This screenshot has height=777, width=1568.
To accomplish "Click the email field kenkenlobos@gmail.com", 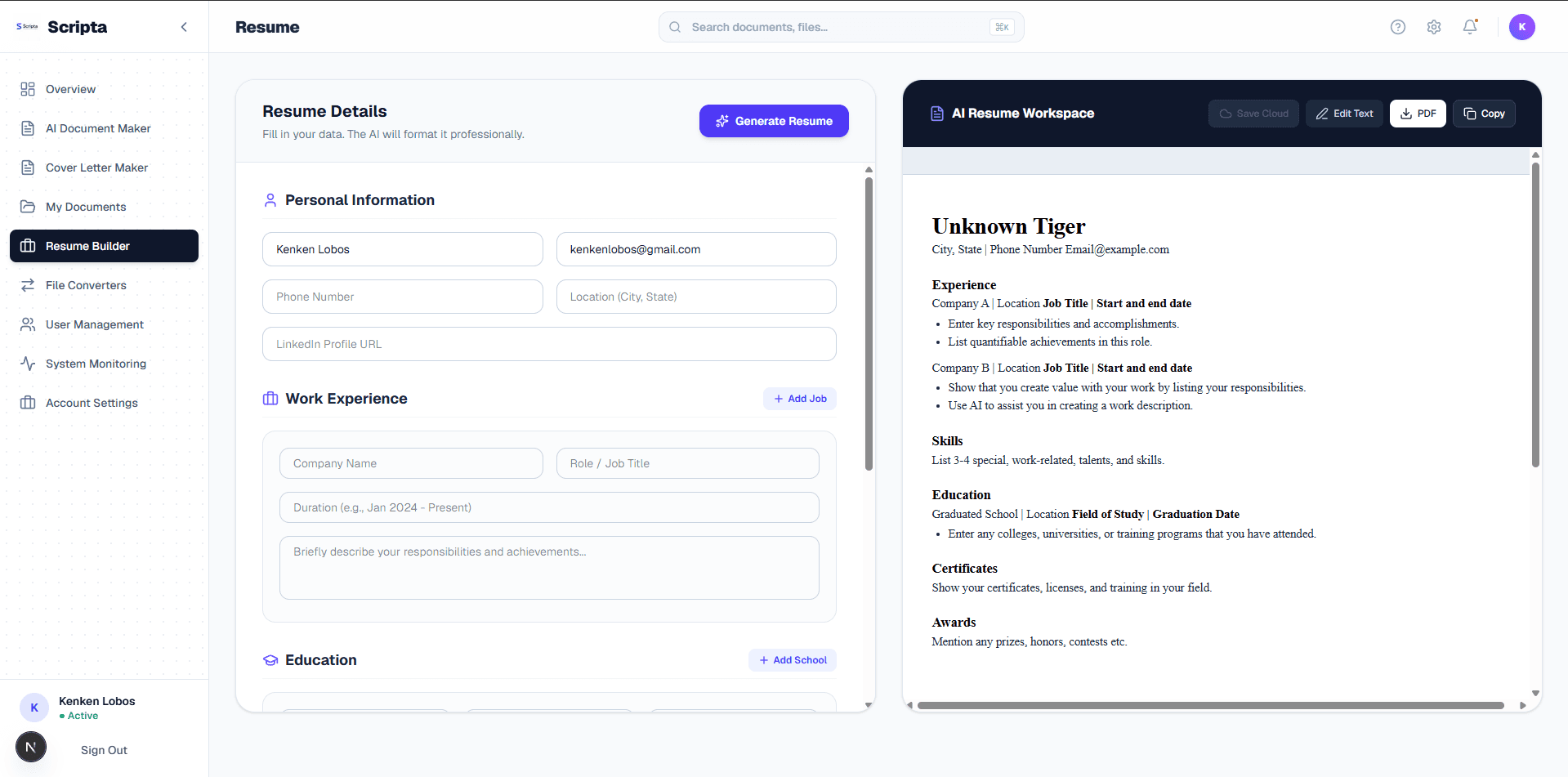I will (x=696, y=249).
